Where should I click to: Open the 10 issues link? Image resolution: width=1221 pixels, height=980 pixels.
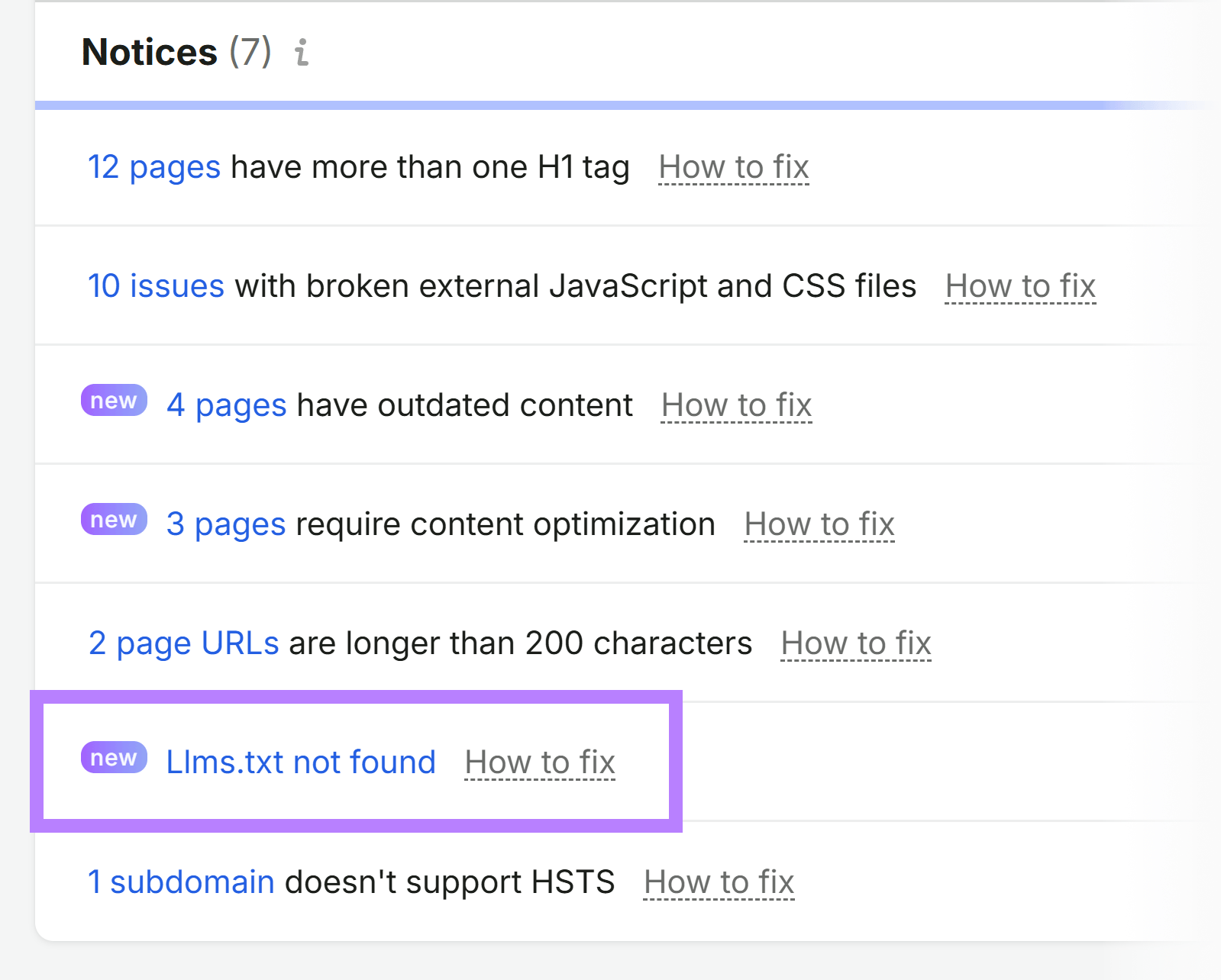tap(156, 286)
